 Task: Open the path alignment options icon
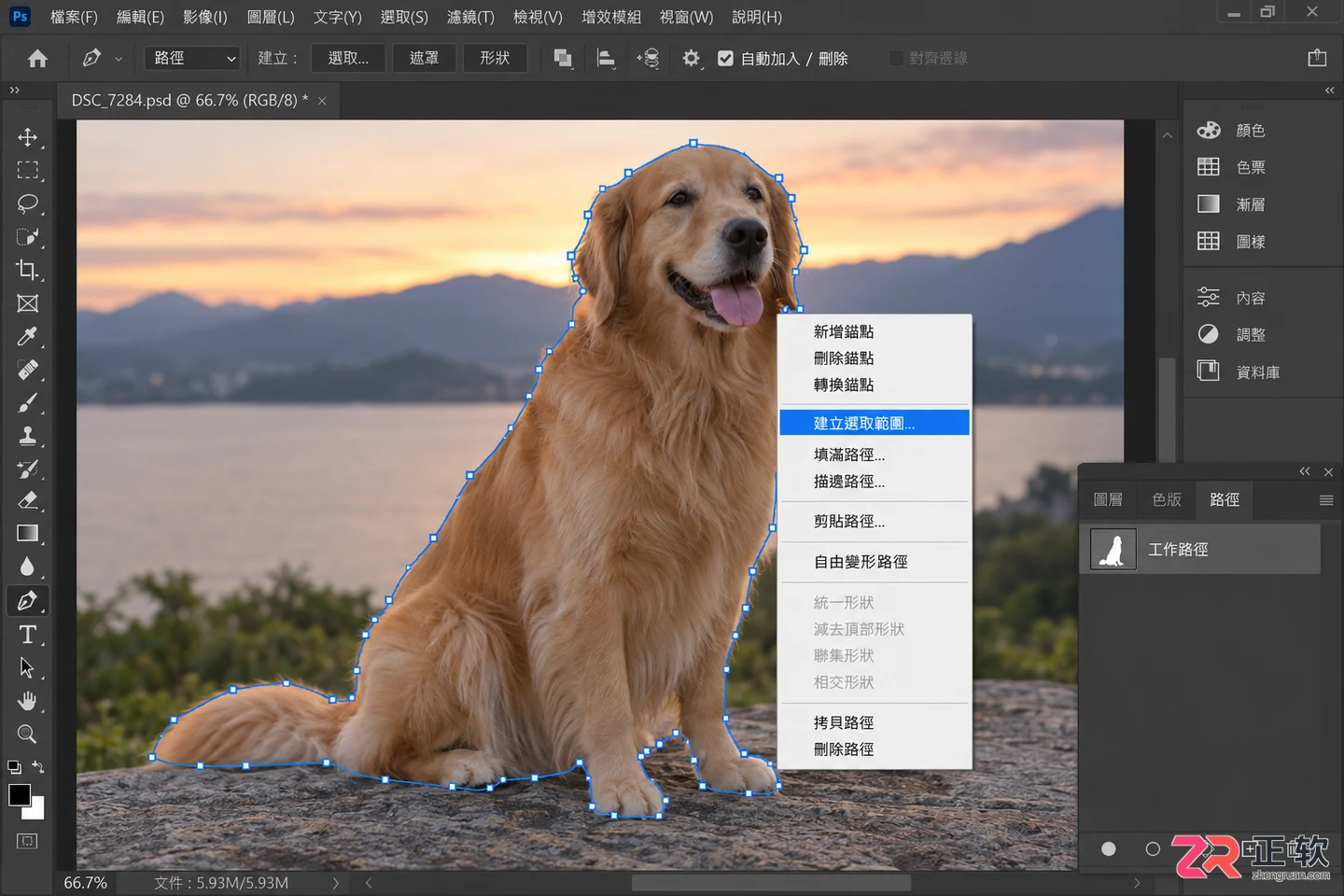click(x=606, y=59)
